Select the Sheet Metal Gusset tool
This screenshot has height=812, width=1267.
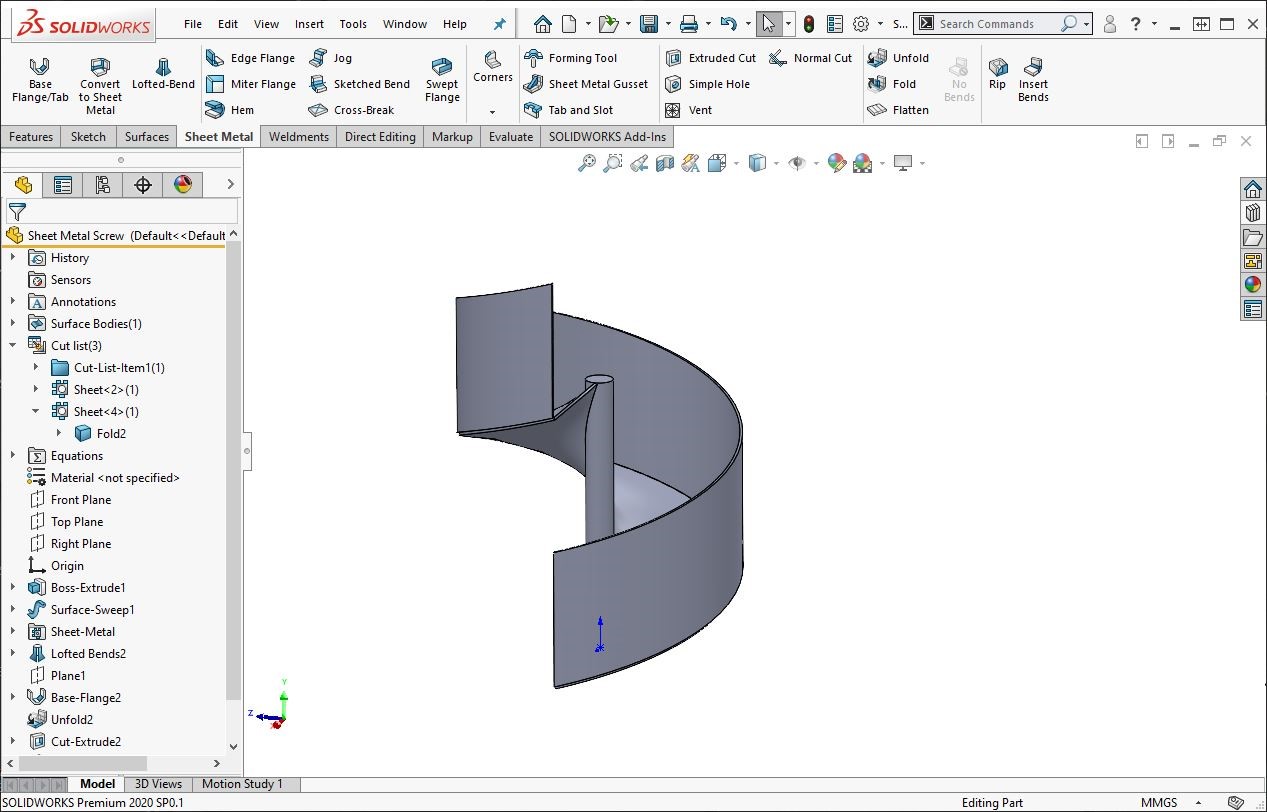click(587, 84)
